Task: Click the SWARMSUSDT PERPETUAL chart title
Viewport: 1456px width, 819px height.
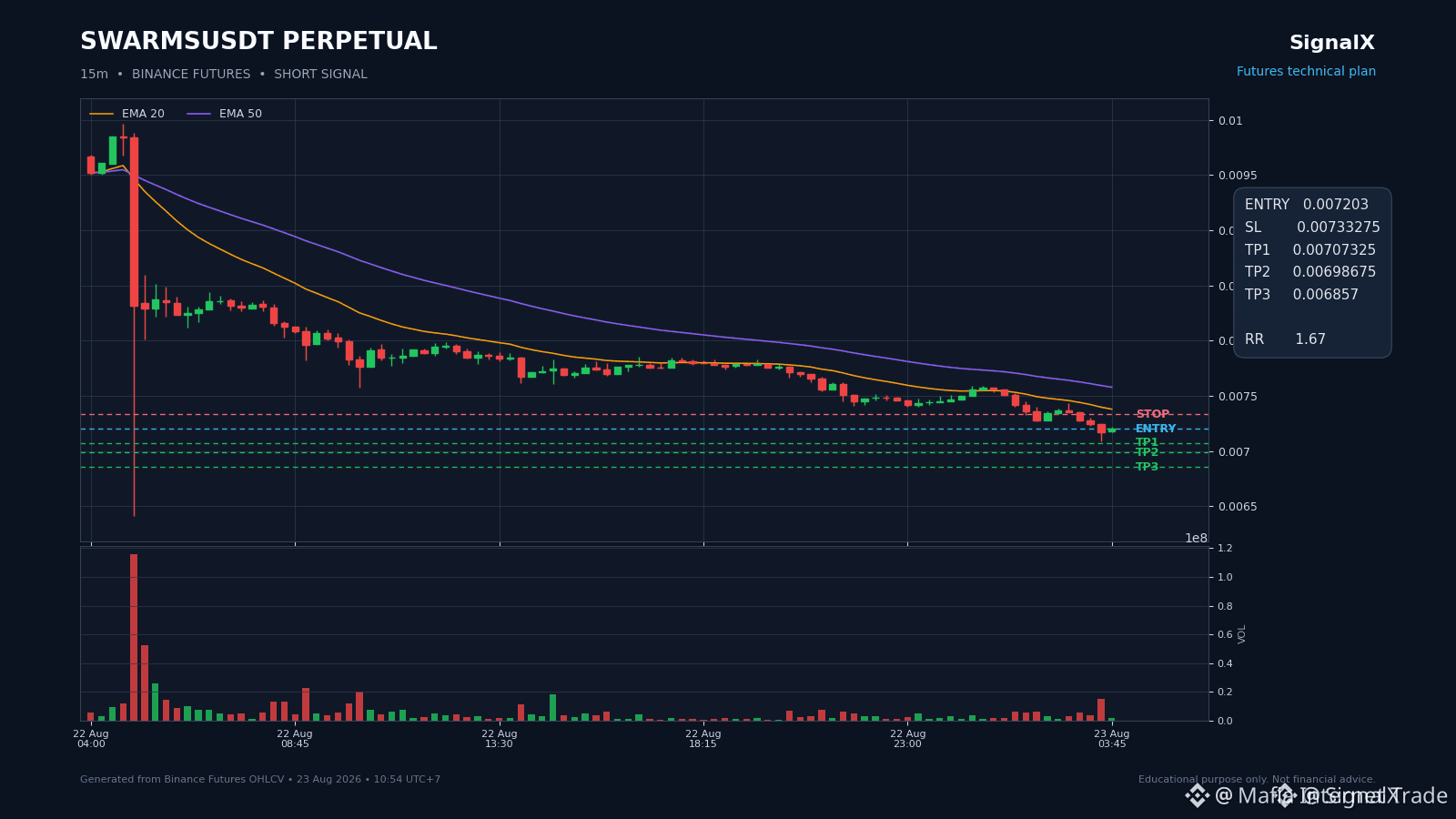Action: (x=258, y=42)
